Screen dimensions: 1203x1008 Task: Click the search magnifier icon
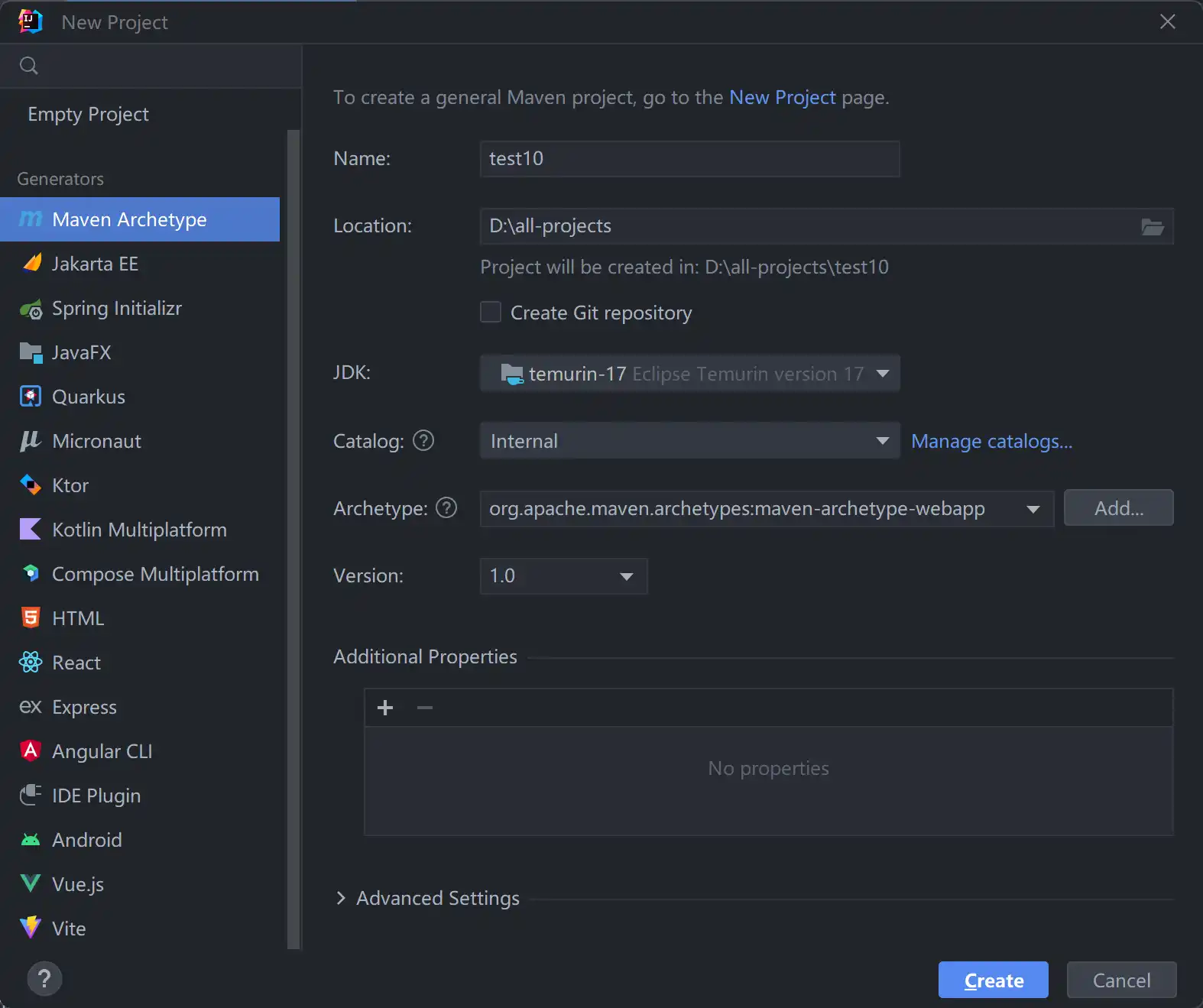click(x=29, y=66)
